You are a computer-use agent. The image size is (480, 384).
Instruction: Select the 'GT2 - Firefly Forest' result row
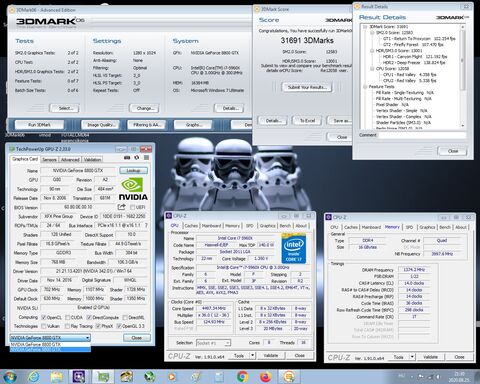(413, 45)
